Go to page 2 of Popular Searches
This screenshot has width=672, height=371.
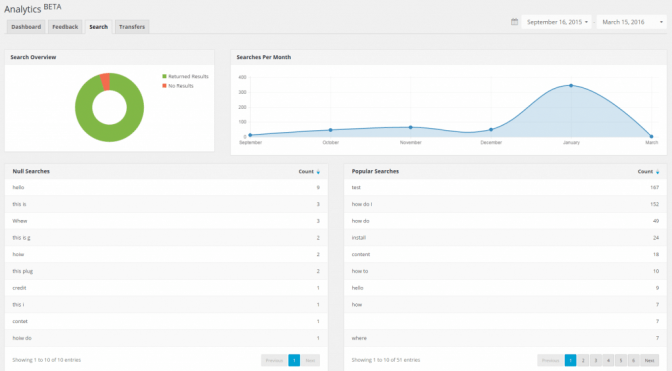[x=583, y=360]
